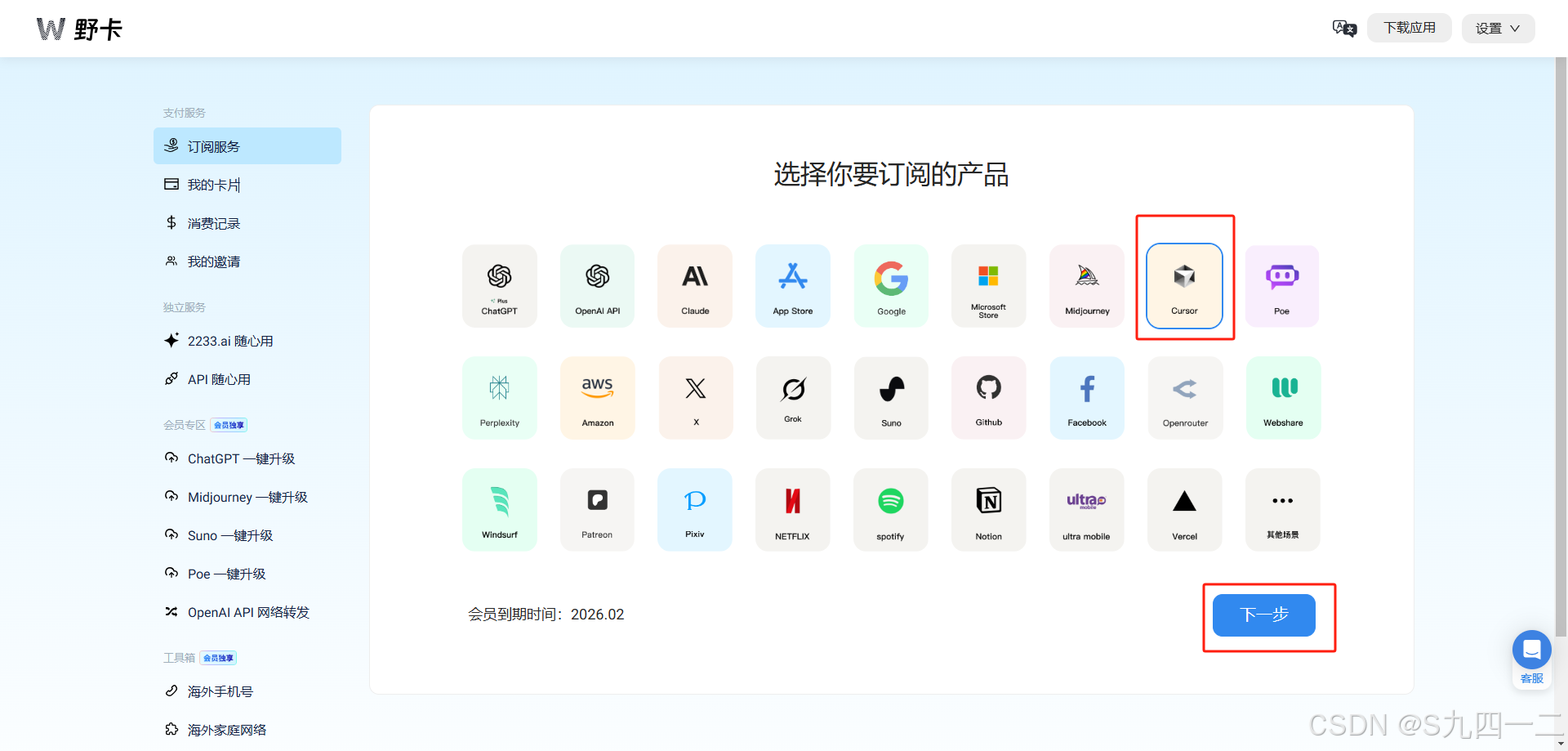
Task: Select the Webshare product tile
Action: point(1283,398)
